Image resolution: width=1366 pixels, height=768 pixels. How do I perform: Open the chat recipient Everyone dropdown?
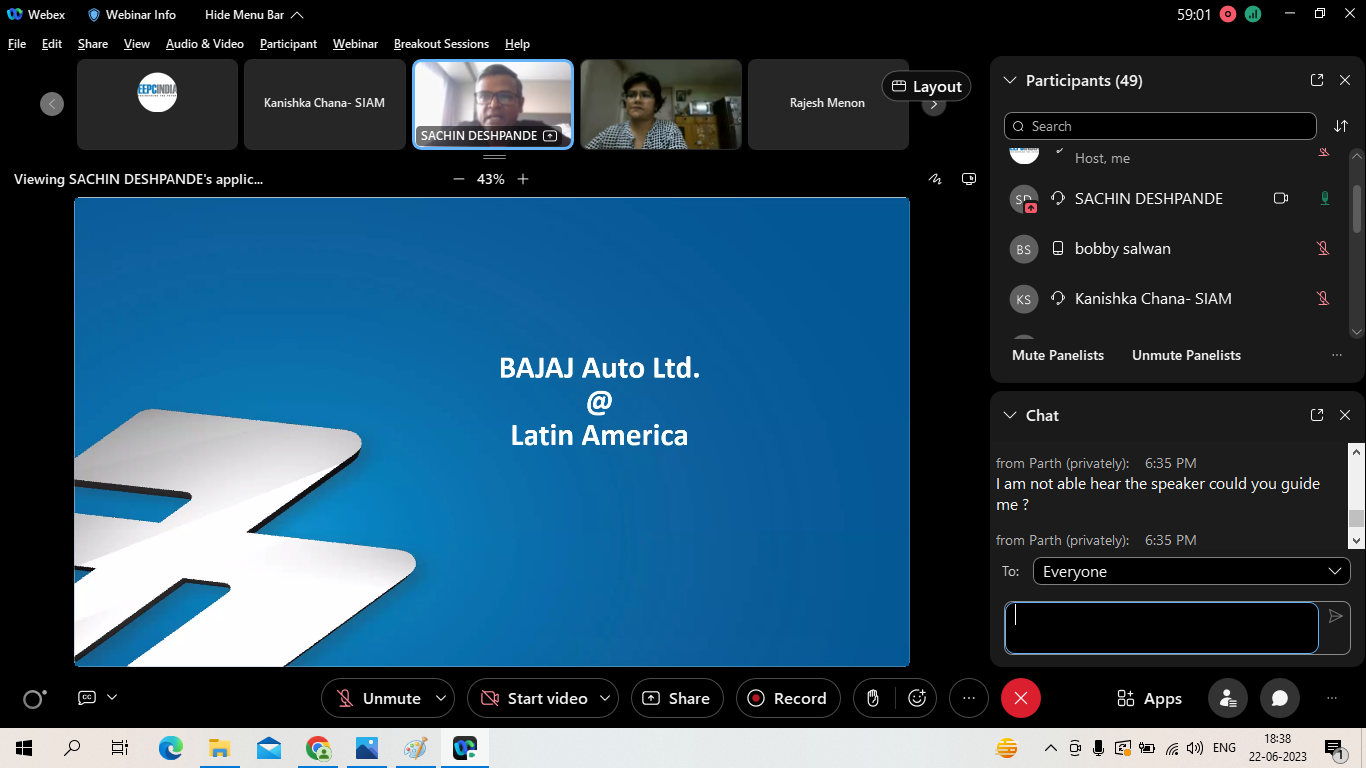[x=1190, y=571]
